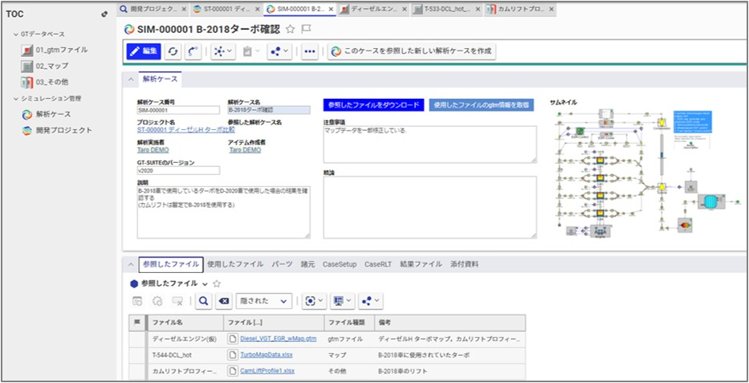Click the search magnifier in grid toolbar

203,301
